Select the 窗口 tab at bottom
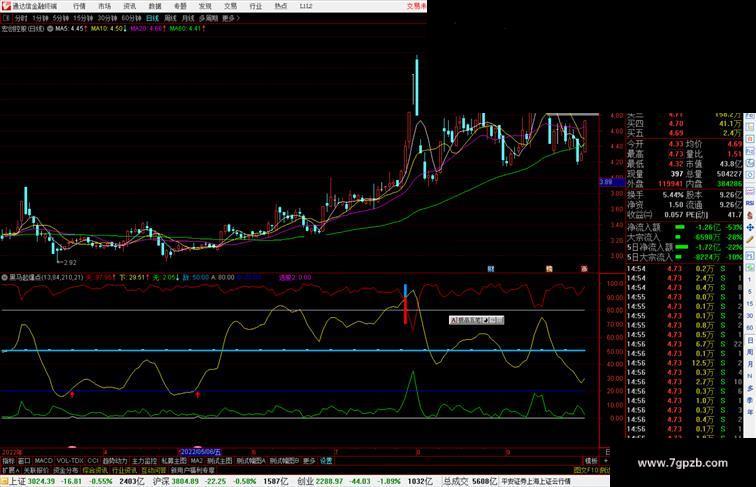 pos(24,461)
